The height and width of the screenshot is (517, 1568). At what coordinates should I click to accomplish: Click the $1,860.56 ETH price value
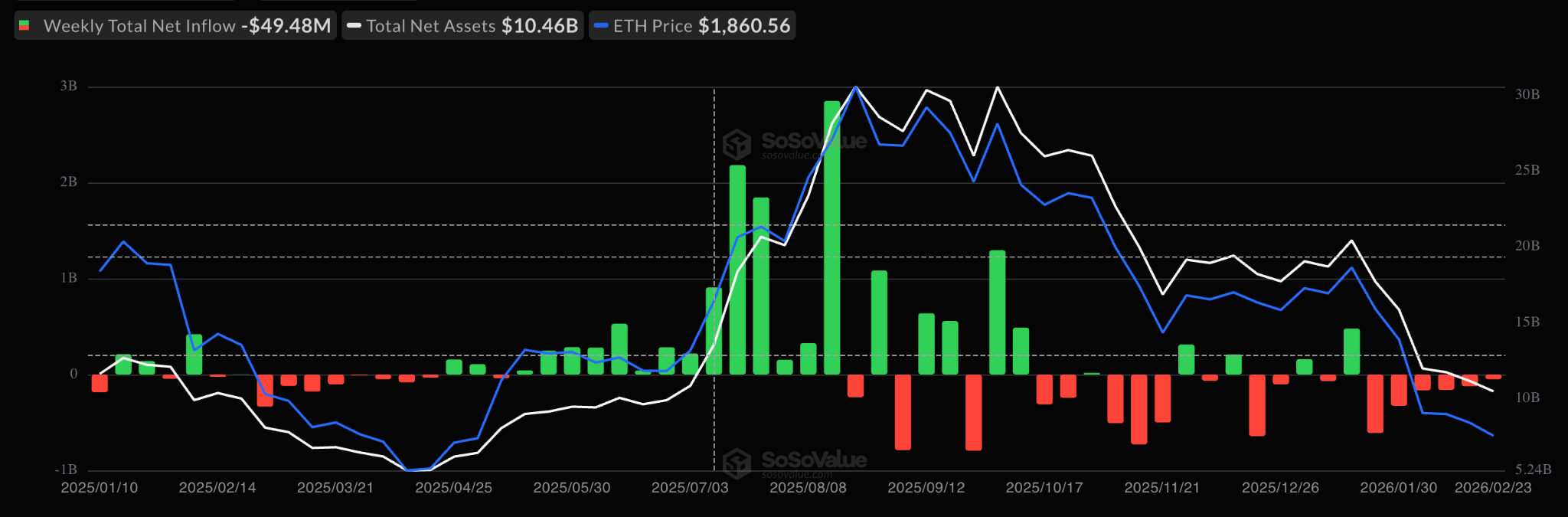click(x=743, y=26)
